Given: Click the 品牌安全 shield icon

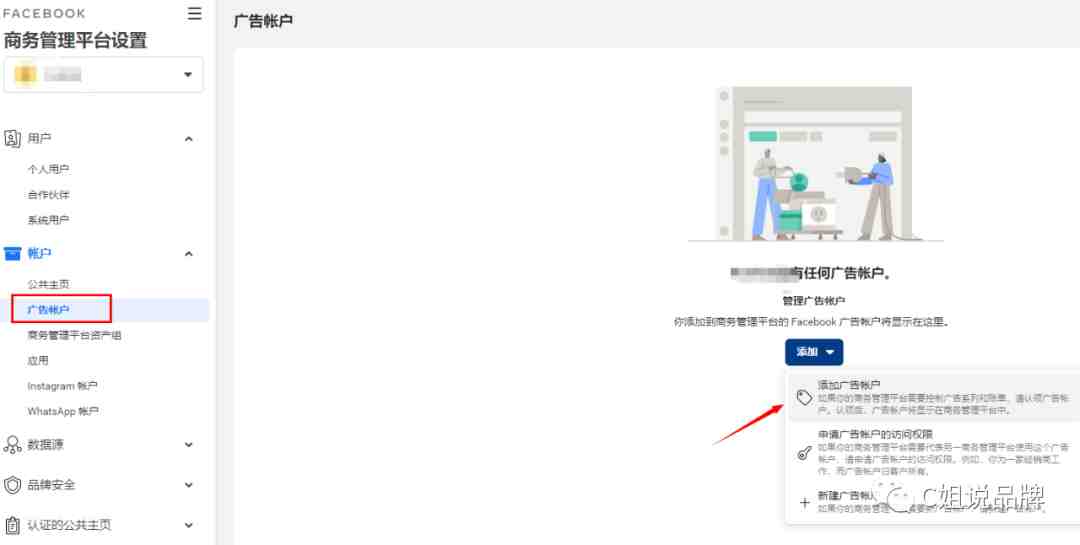Looking at the screenshot, I should pyautogui.click(x=12, y=485).
